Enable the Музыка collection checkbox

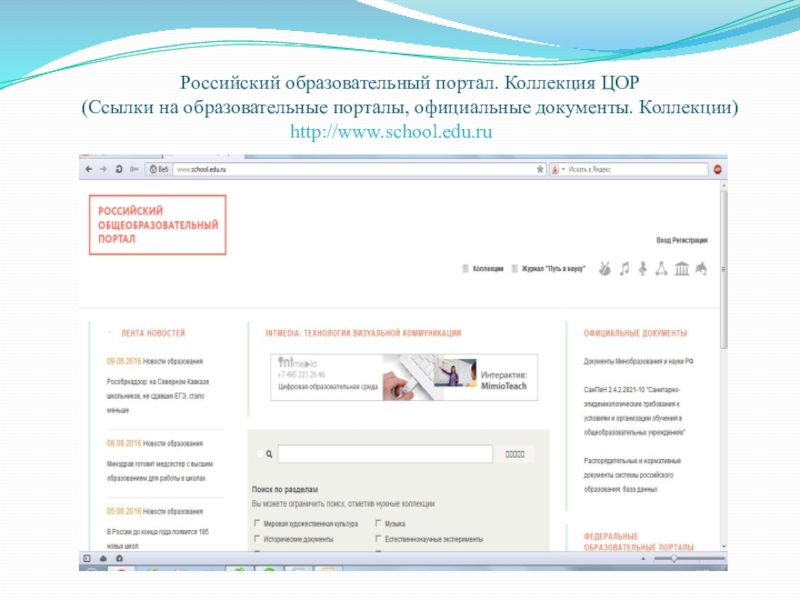click(x=378, y=523)
